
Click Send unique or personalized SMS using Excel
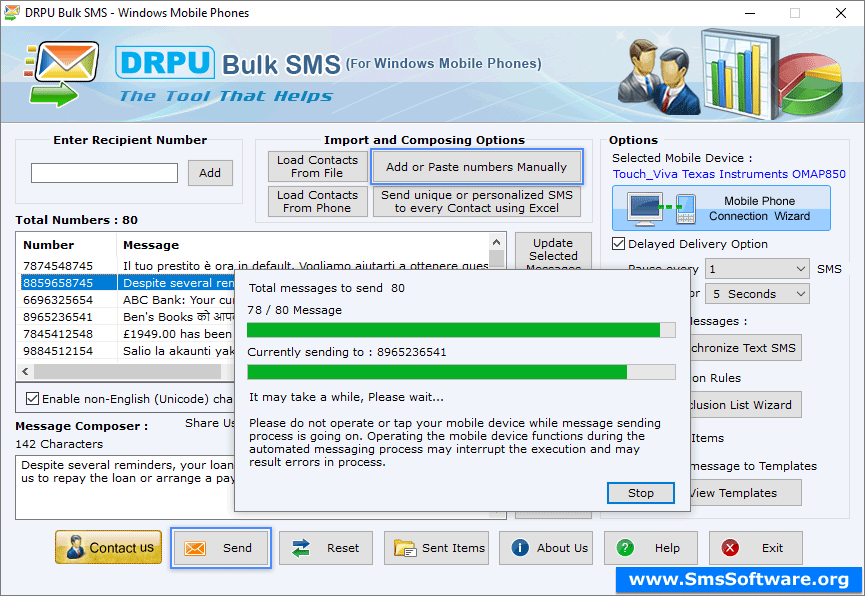coord(477,201)
